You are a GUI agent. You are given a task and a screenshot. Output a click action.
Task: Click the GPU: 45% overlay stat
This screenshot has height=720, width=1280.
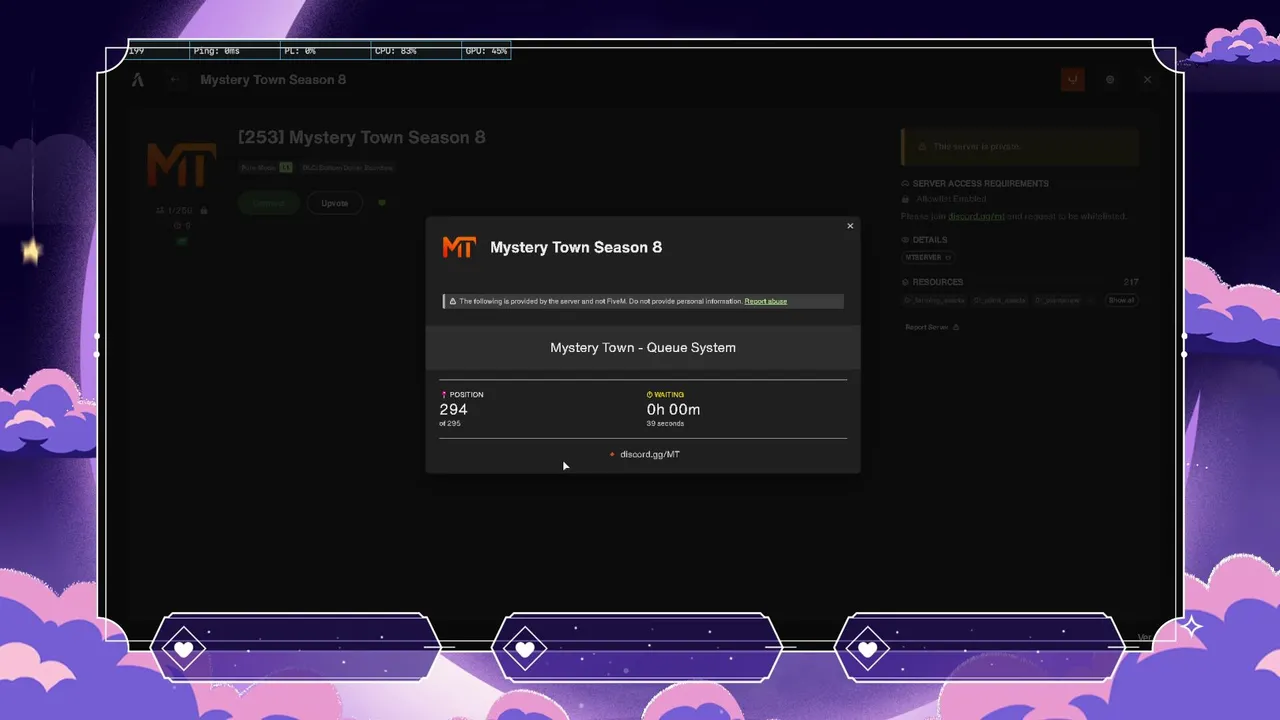point(486,50)
